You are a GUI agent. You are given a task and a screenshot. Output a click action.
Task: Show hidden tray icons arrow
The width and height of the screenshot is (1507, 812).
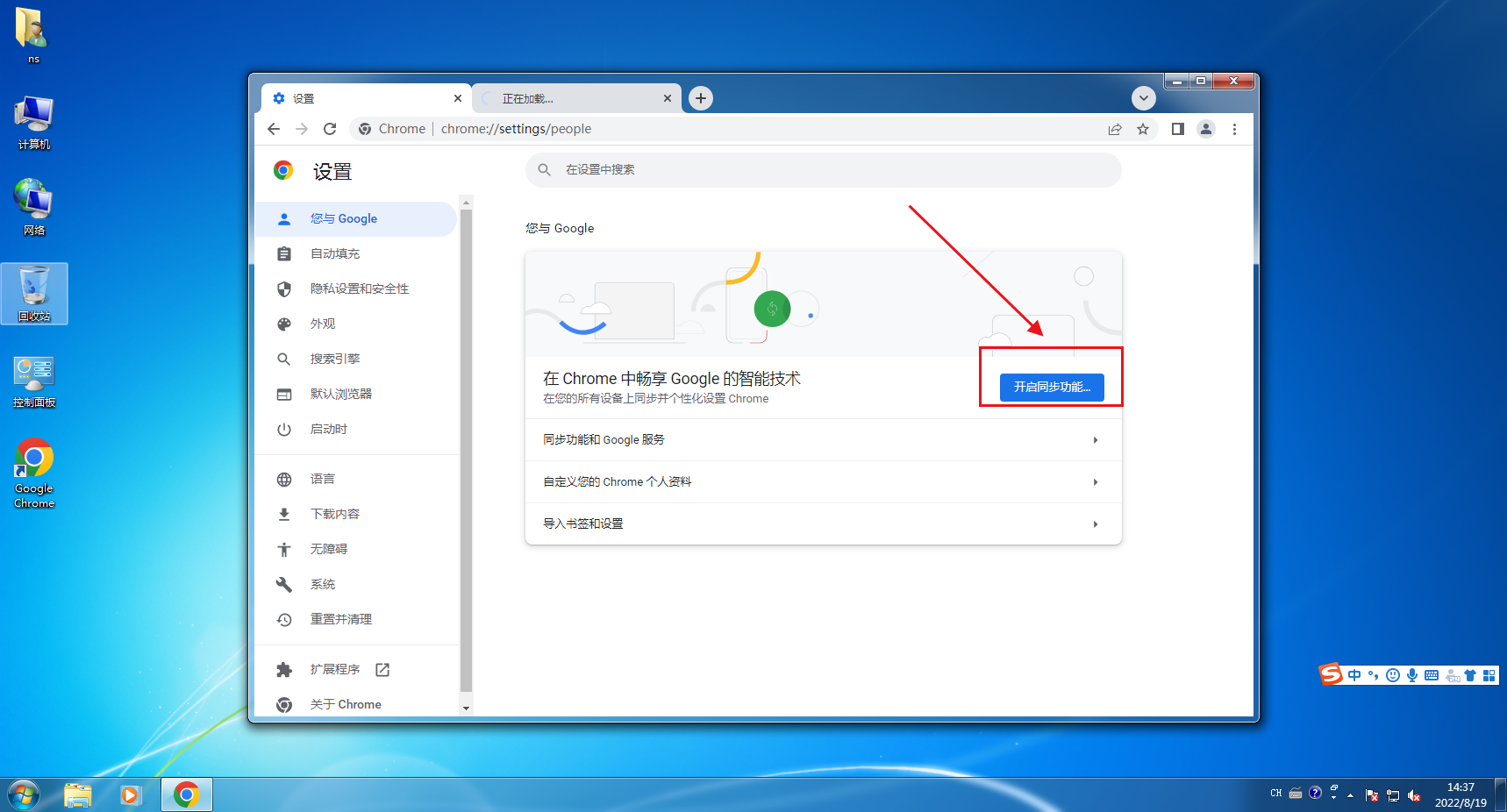1350,795
